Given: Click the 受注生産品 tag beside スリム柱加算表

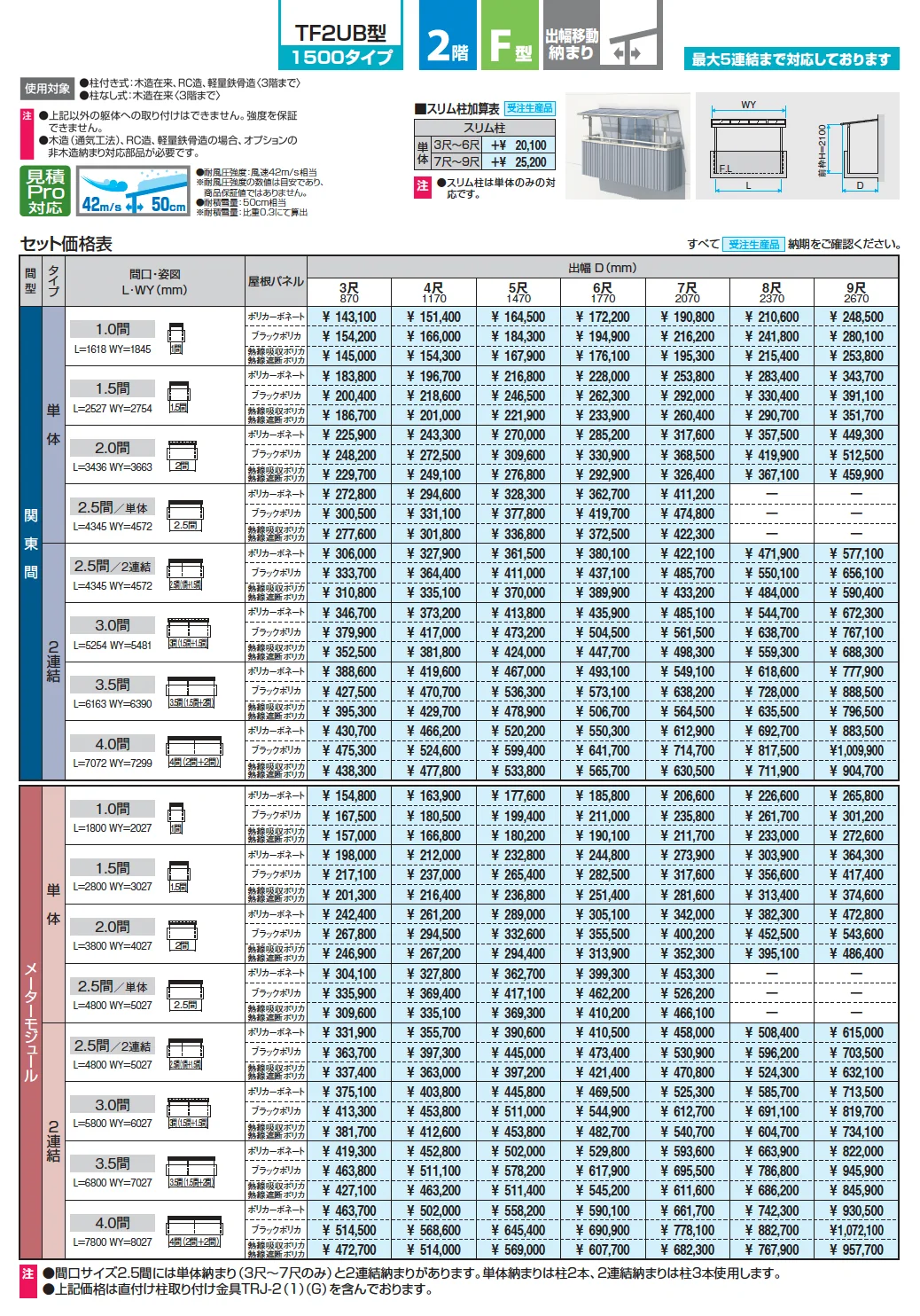Looking at the screenshot, I should pos(530,108).
